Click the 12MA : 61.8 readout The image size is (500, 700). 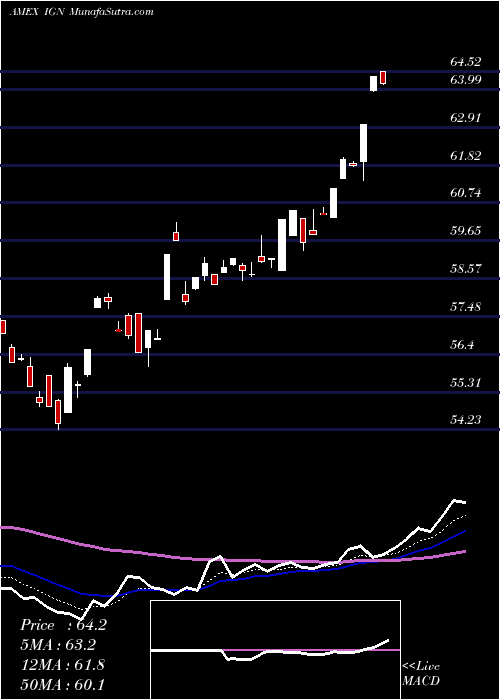click(x=62, y=665)
